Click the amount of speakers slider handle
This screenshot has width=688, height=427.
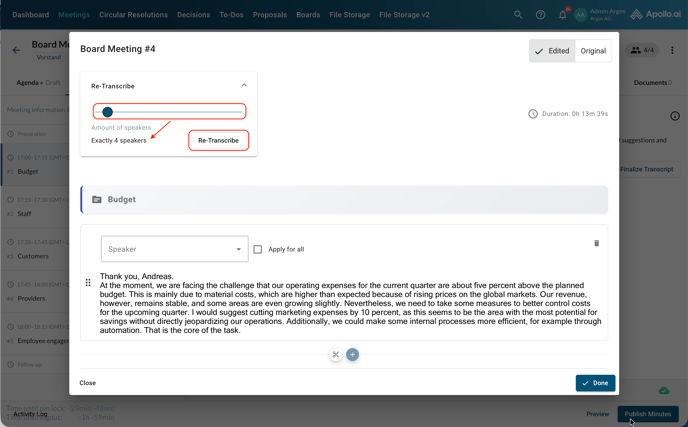click(x=107, y=112)
